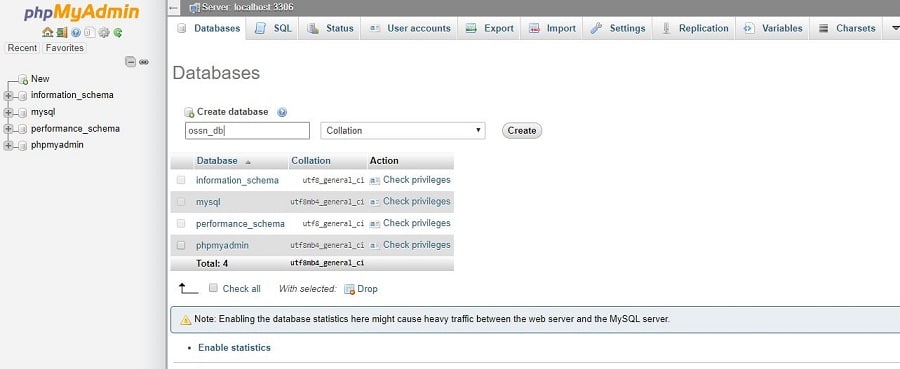Click the phpmyadmin link in databases table
Image resolution: width=900 pixels, height=369 pixels.
click(222, 246)
